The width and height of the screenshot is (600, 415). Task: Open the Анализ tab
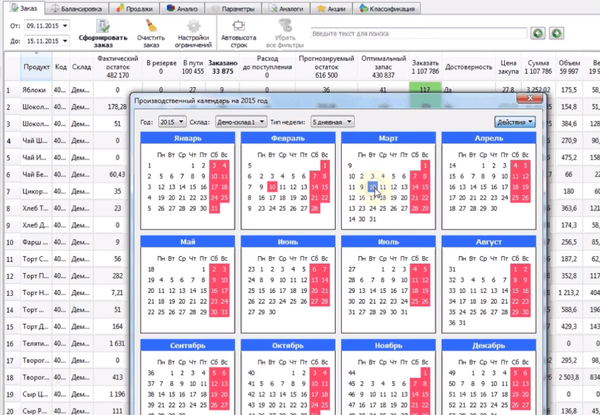pos(182,8)
